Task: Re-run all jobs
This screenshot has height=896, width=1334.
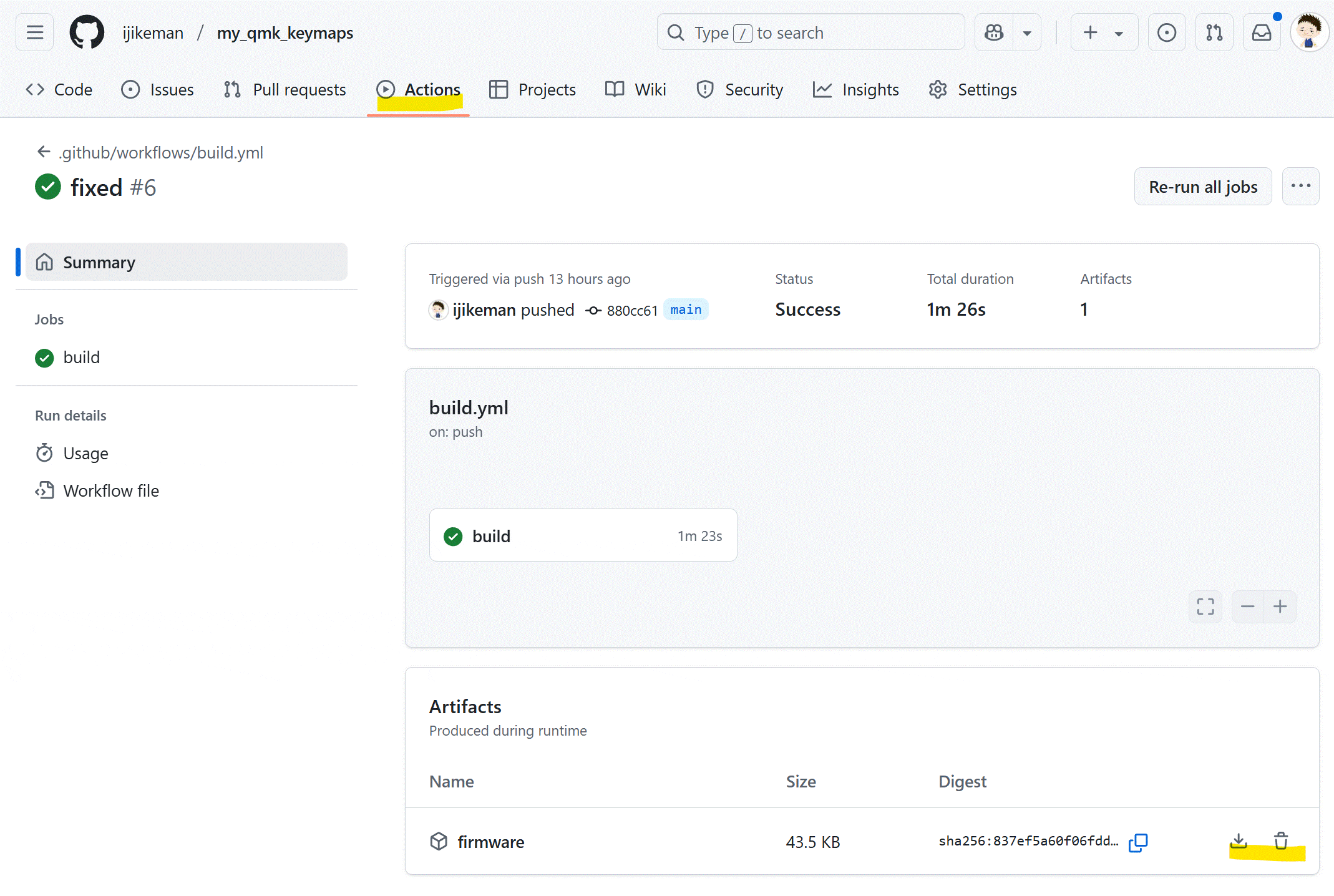Action: (x=1203, y=186)
